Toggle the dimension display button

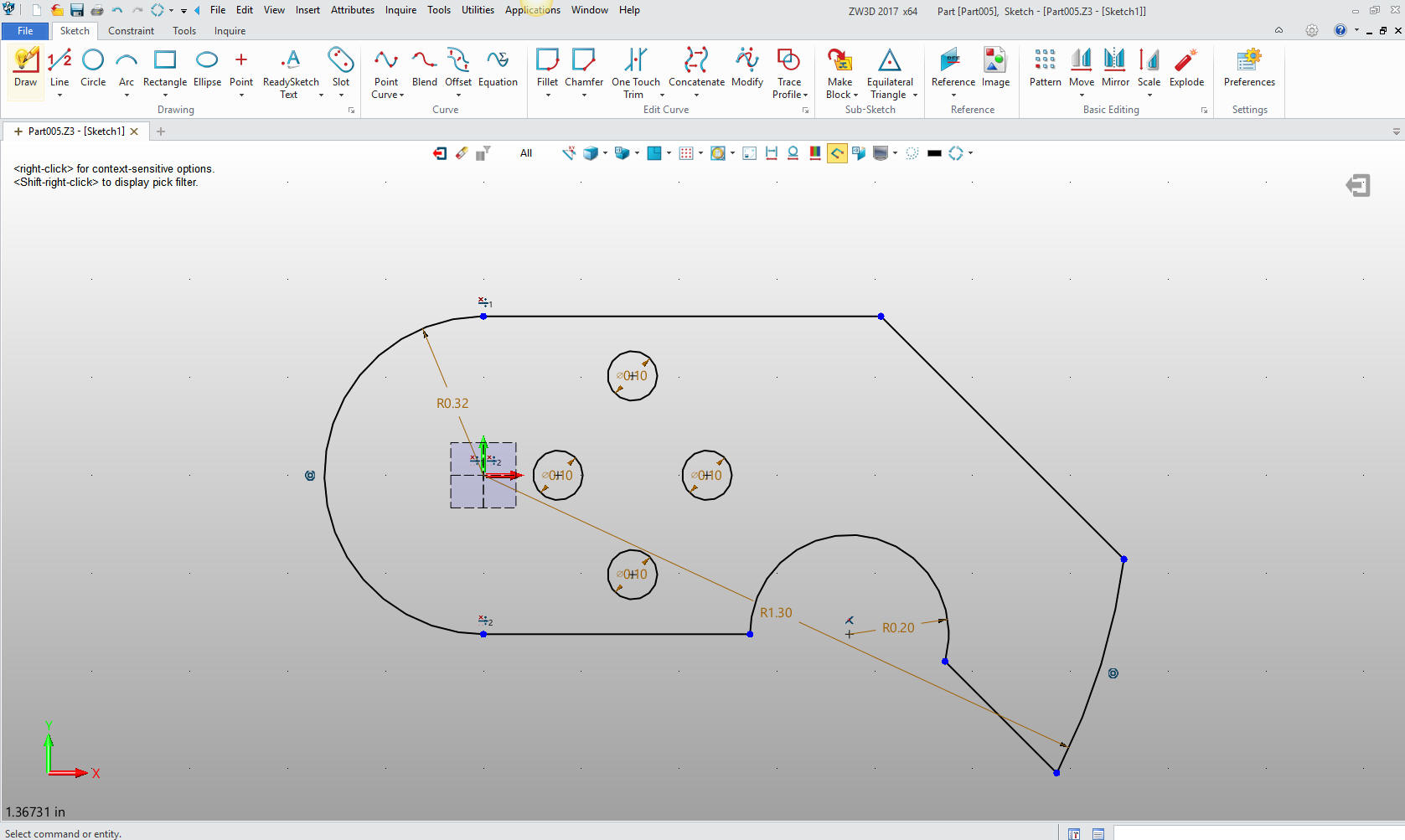(x=772, y=153)
